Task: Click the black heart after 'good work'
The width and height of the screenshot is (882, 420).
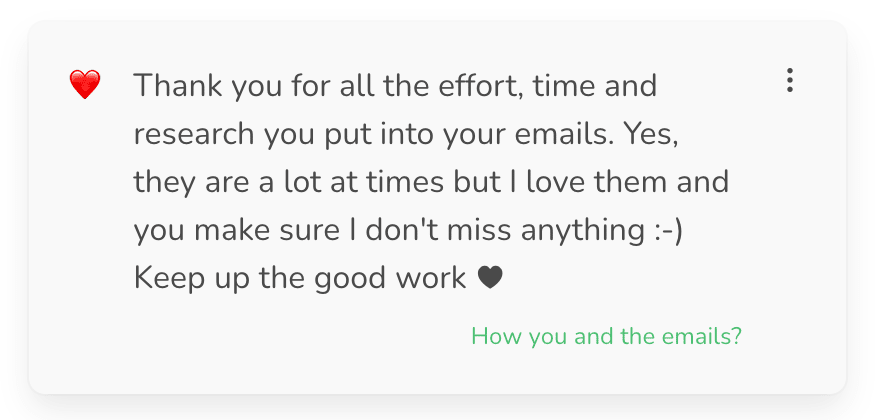Action: [x=490, y=278]
